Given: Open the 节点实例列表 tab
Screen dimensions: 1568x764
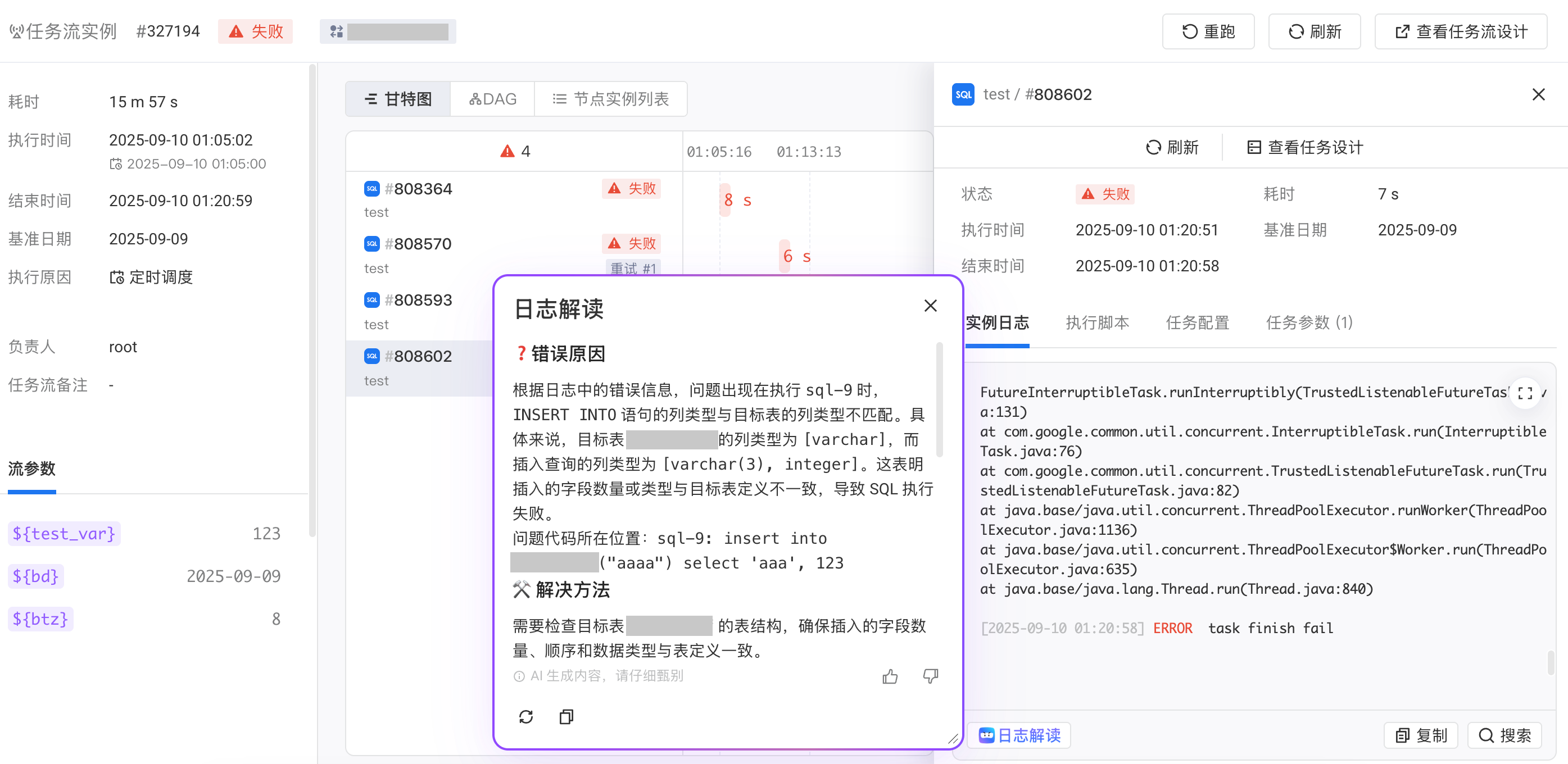Looking at the screenshot, I should [610, 98].
